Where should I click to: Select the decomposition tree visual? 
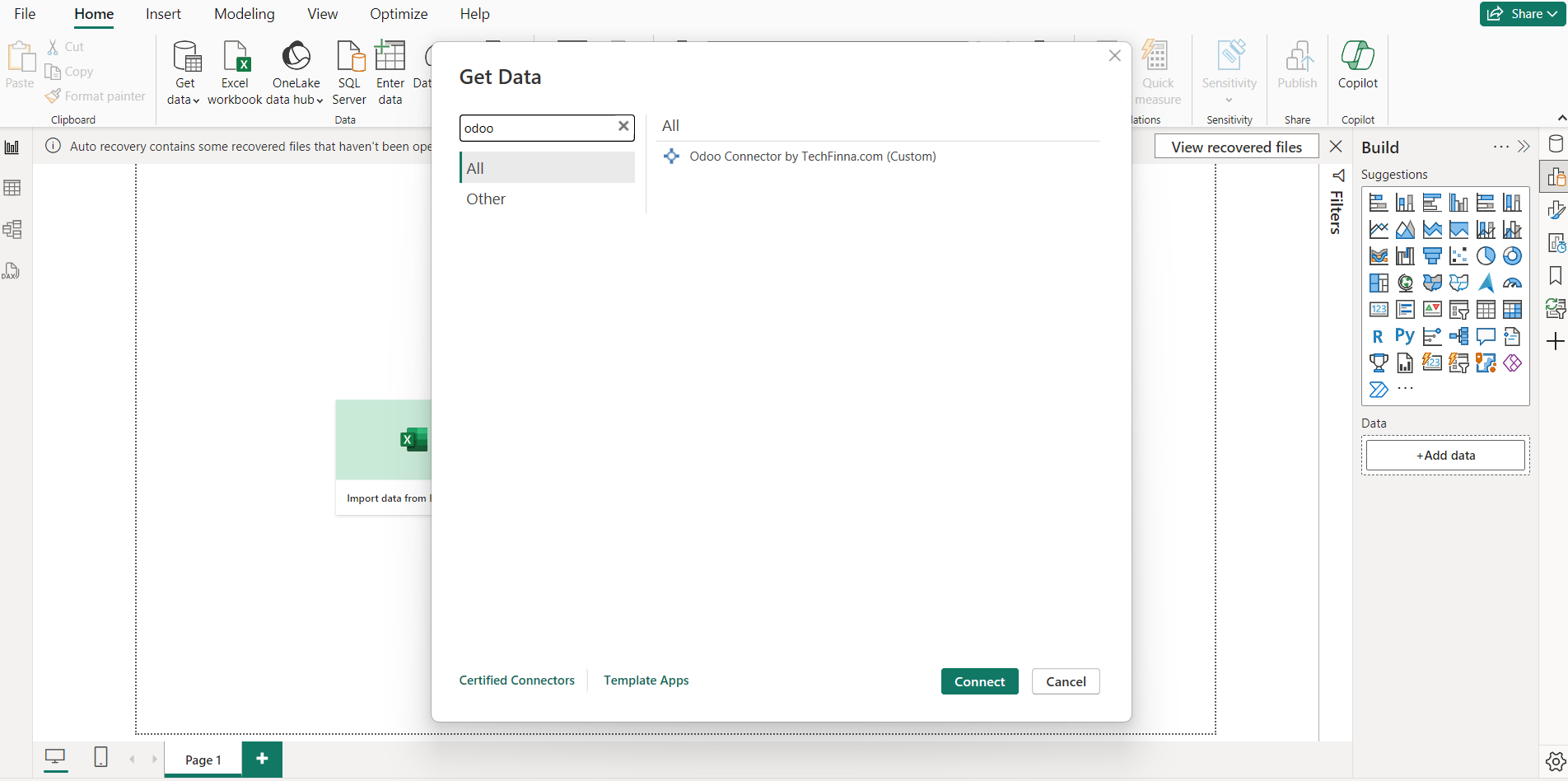click(1459, 337)
